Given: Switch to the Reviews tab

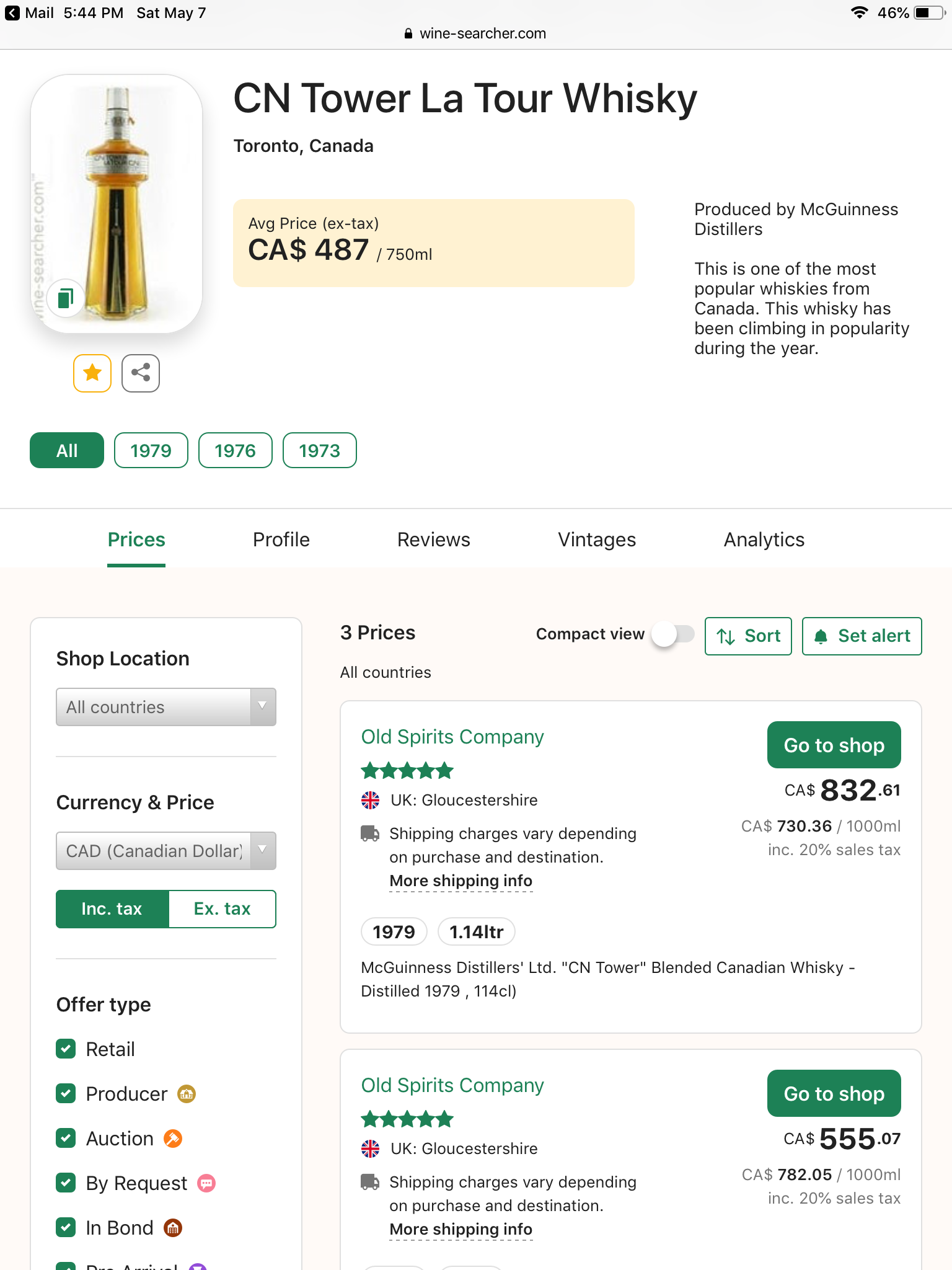Looking at the screenshot, I should [433, 540].
